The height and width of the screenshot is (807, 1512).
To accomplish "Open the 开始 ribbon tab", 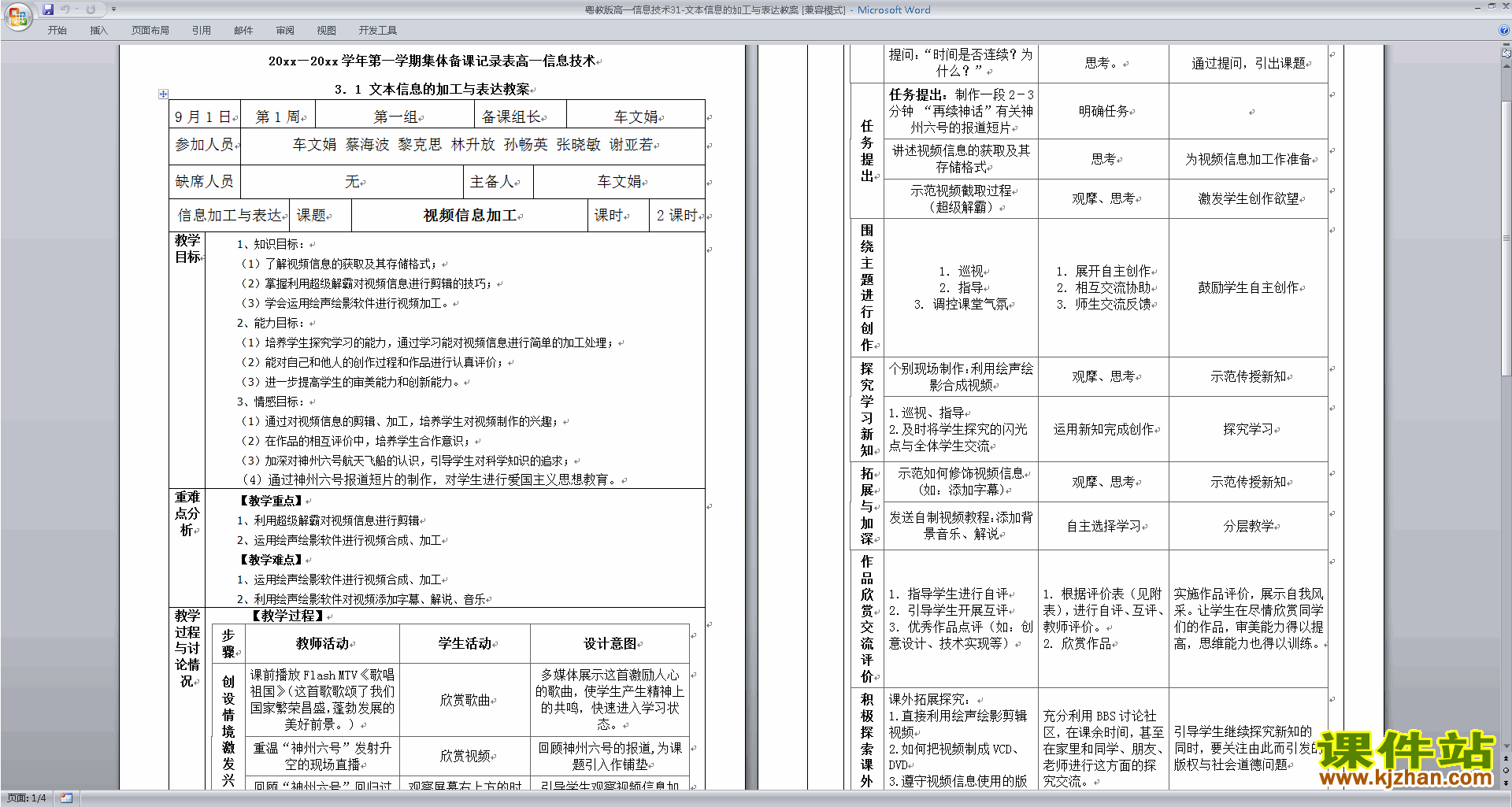I will [x=57, y=31].
